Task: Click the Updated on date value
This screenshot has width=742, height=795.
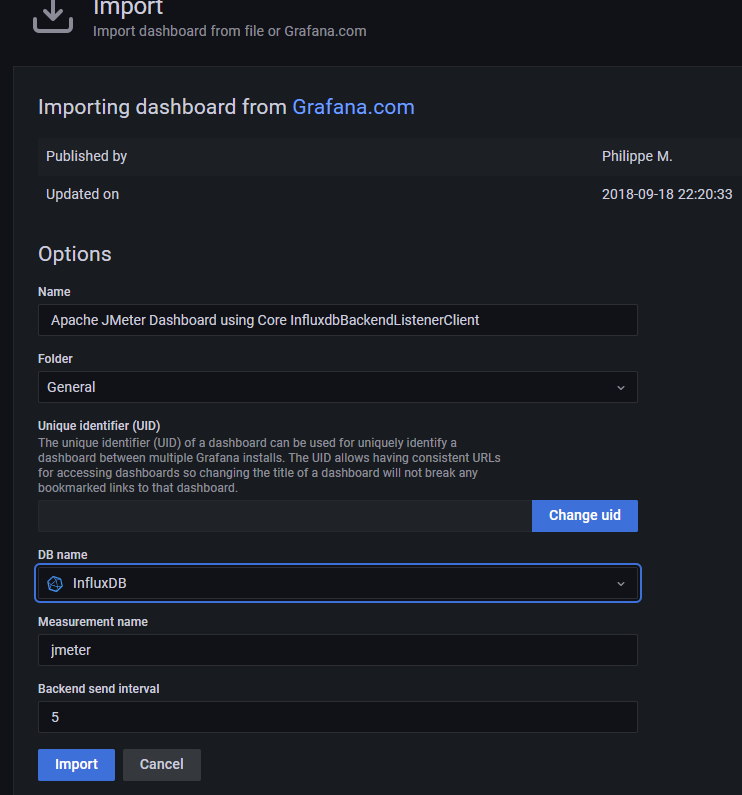Action: point(666,194)
